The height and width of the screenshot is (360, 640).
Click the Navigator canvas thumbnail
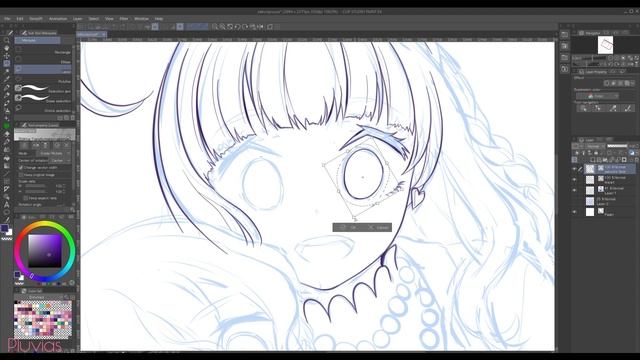click(x=605, y=45)
